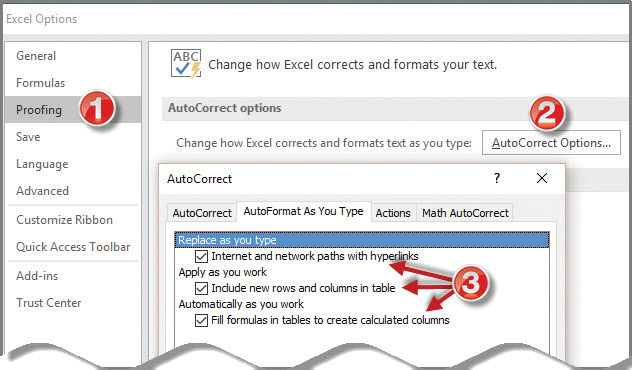
Task: Open the Math AutoCorrect tab
Action: tap(465, 213)
